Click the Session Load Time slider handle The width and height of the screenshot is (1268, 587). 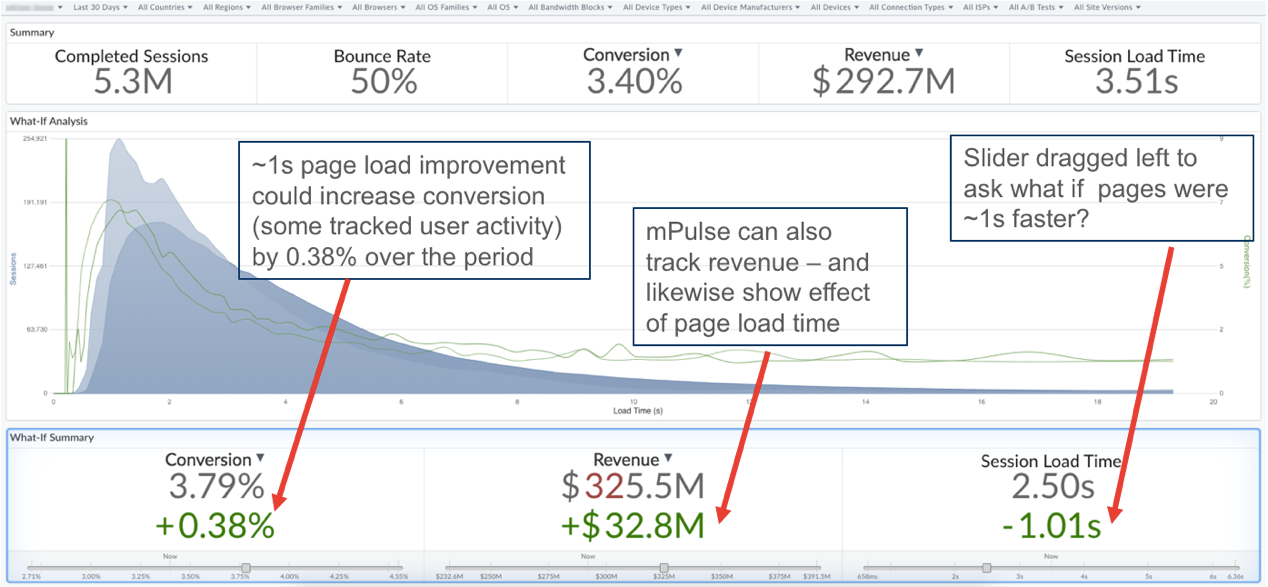987,567
